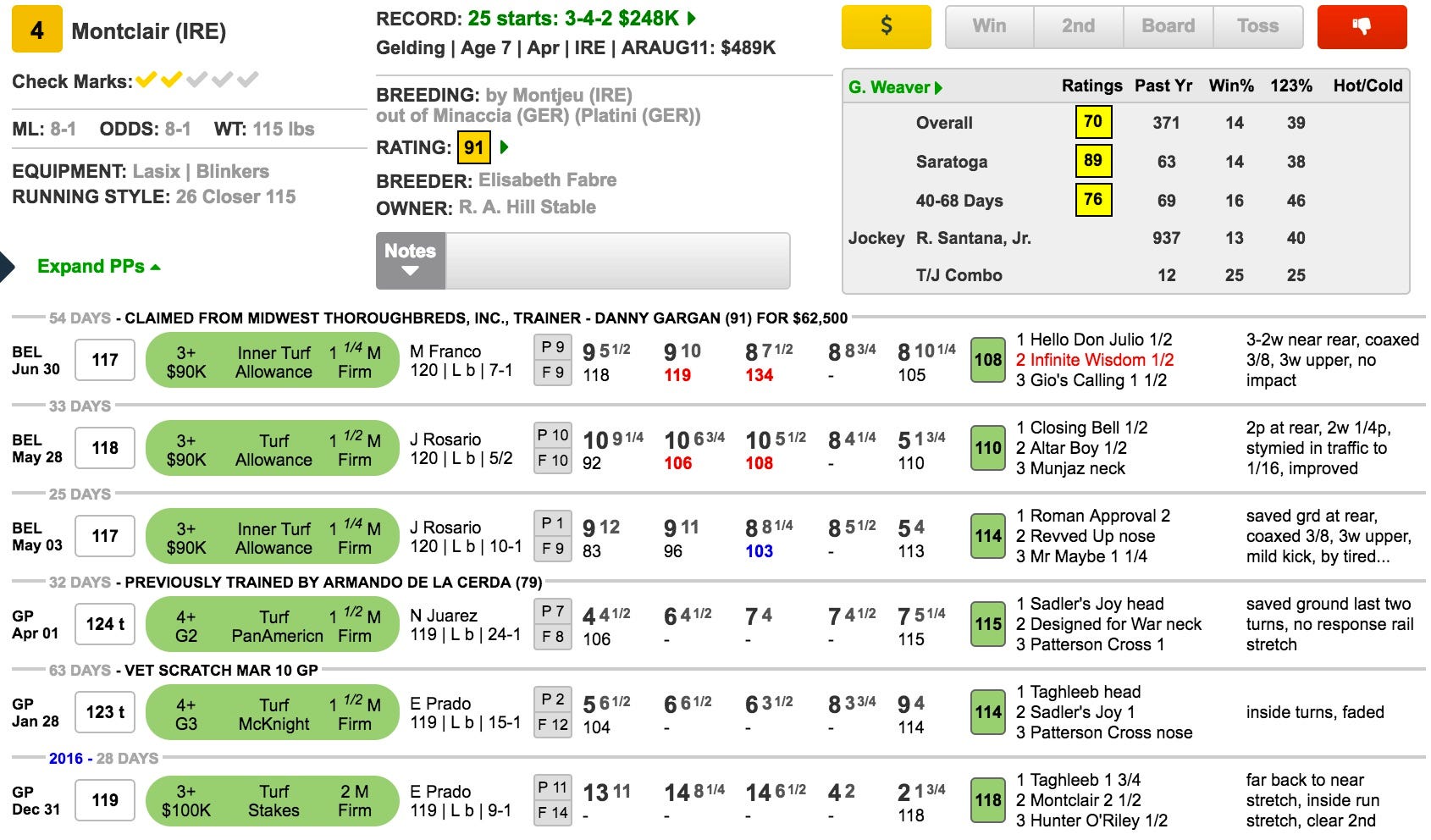1431x840 pixels.
Task: Click the first yellow check mark
Action: coord(146,80)
